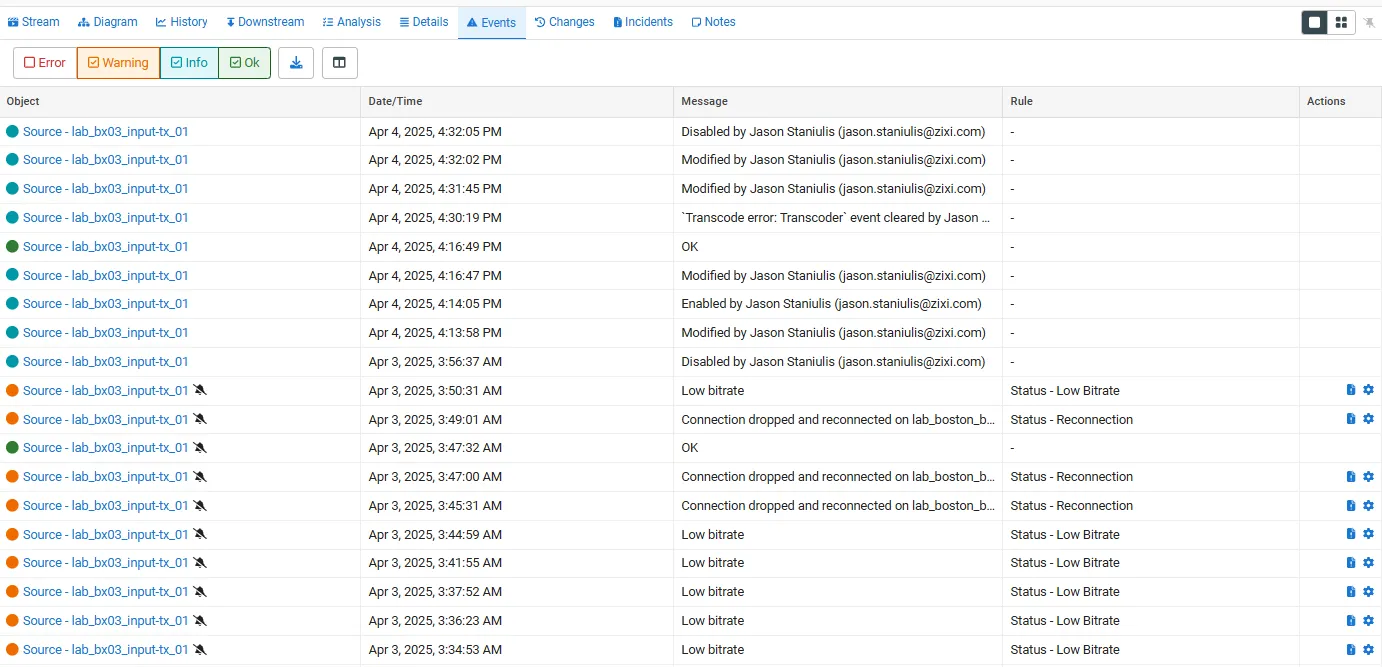Open the Details tab
Viewport: 1382px width, 667px height.
424,22
